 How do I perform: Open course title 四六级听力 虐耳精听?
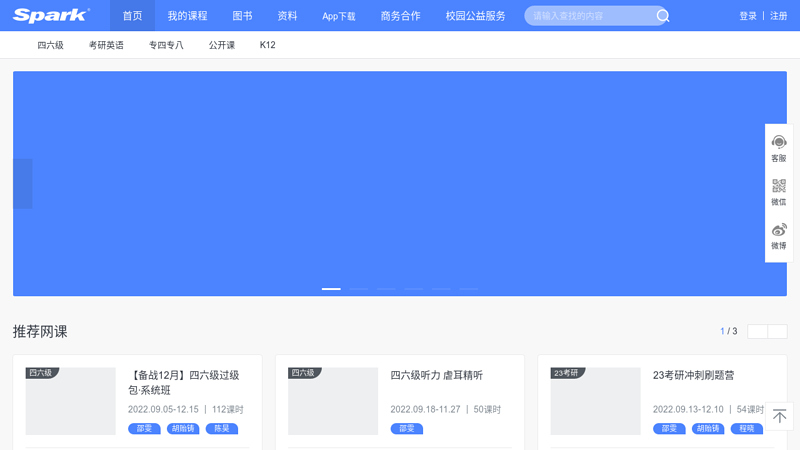pyautogui.click(x=436, y=376)
